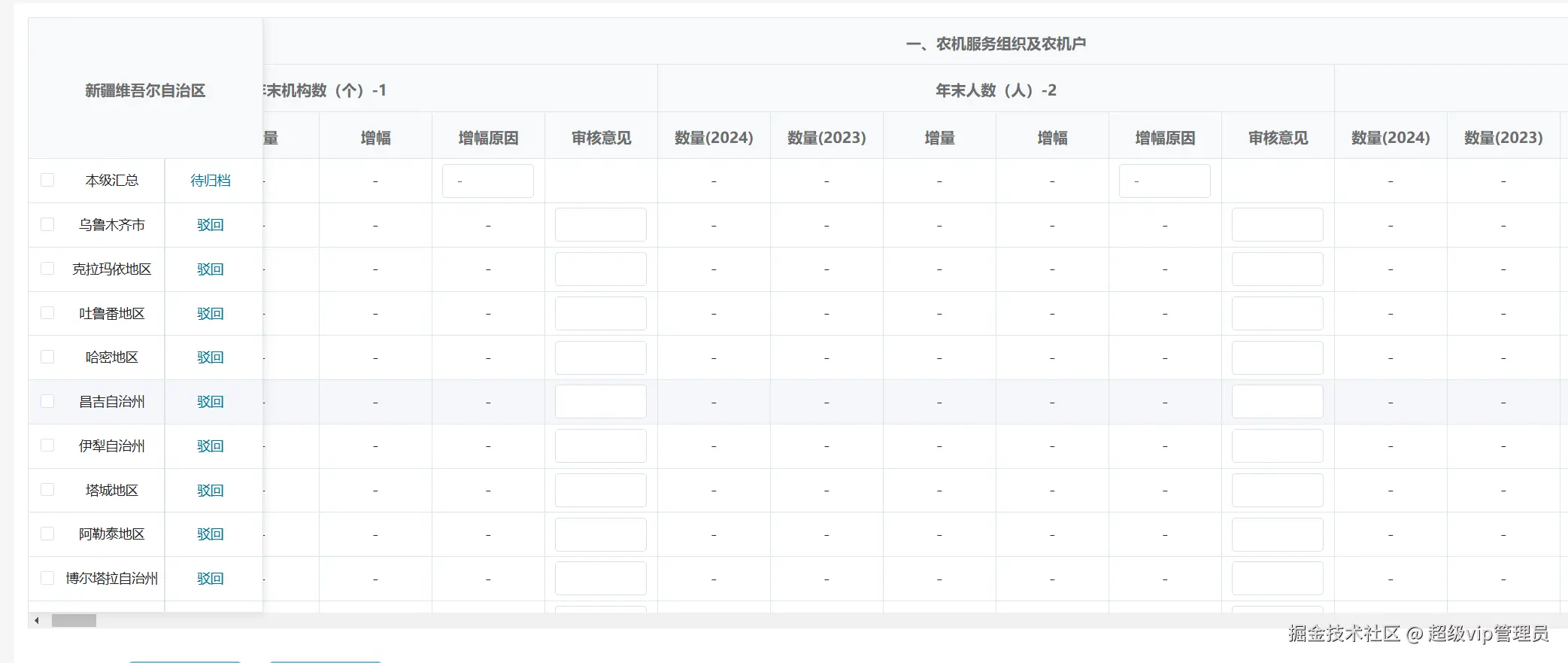
Task: Check the 阿勒泰地区 checkbox
Action: (x=47, y=534)
